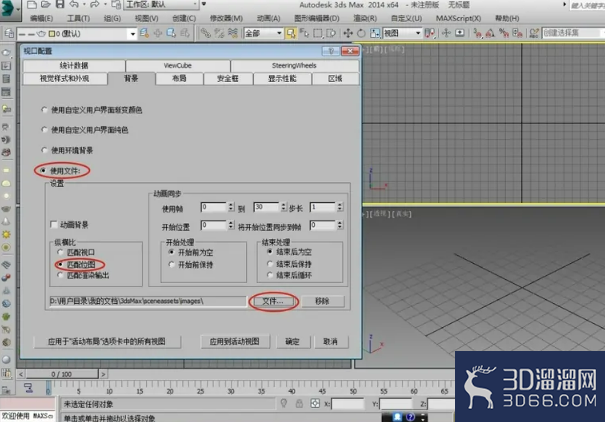The height and width of the screenshot is (422, 605).
Task: Select 使用自定义用户界面纯色 radio option
Action: coord(44,130)
